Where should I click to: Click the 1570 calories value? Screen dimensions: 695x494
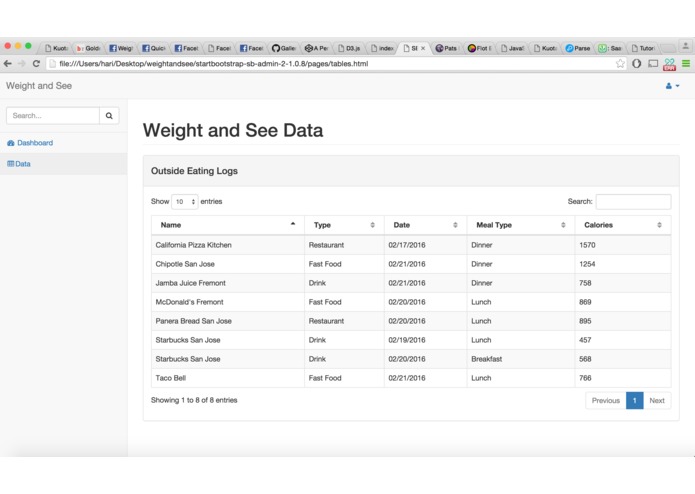click(587, 245)
